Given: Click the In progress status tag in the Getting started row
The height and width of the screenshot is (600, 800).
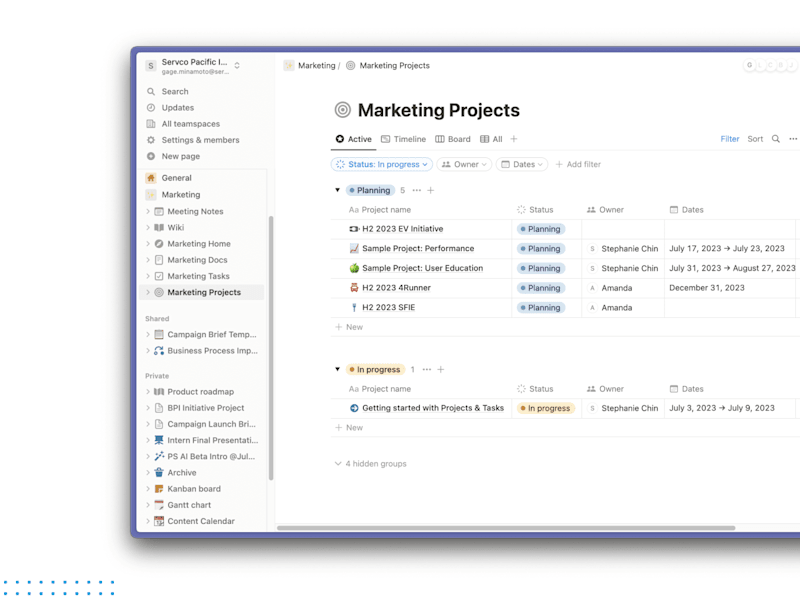Looking at the screenshot, I should click(545, 408).
